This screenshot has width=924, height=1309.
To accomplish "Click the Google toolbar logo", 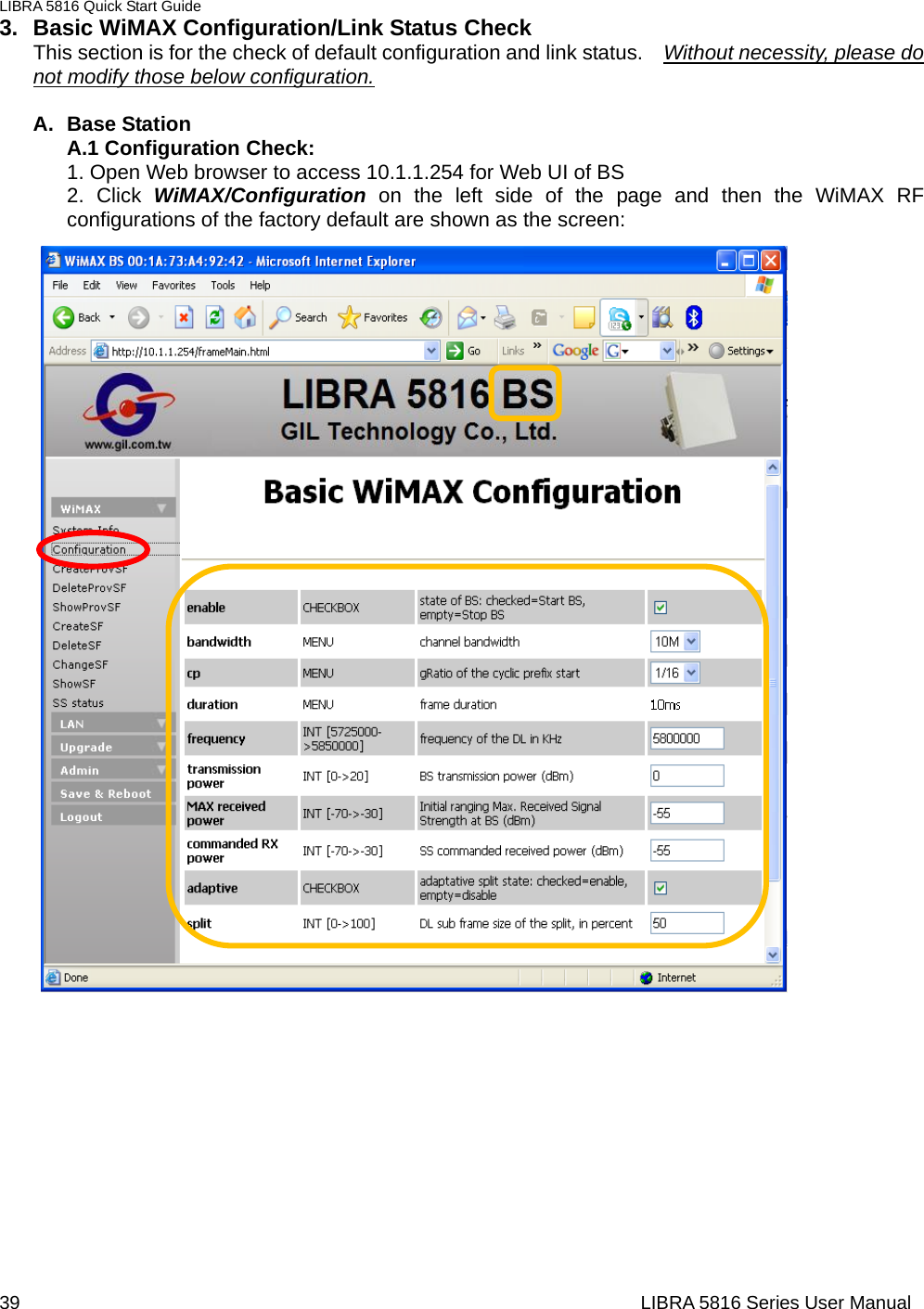I will pos(575,351).
